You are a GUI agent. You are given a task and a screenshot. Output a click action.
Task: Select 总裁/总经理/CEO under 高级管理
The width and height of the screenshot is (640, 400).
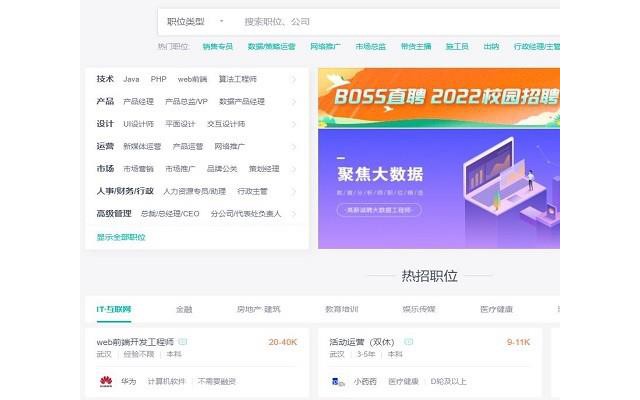pyautogui.click(x=170, y=214)
